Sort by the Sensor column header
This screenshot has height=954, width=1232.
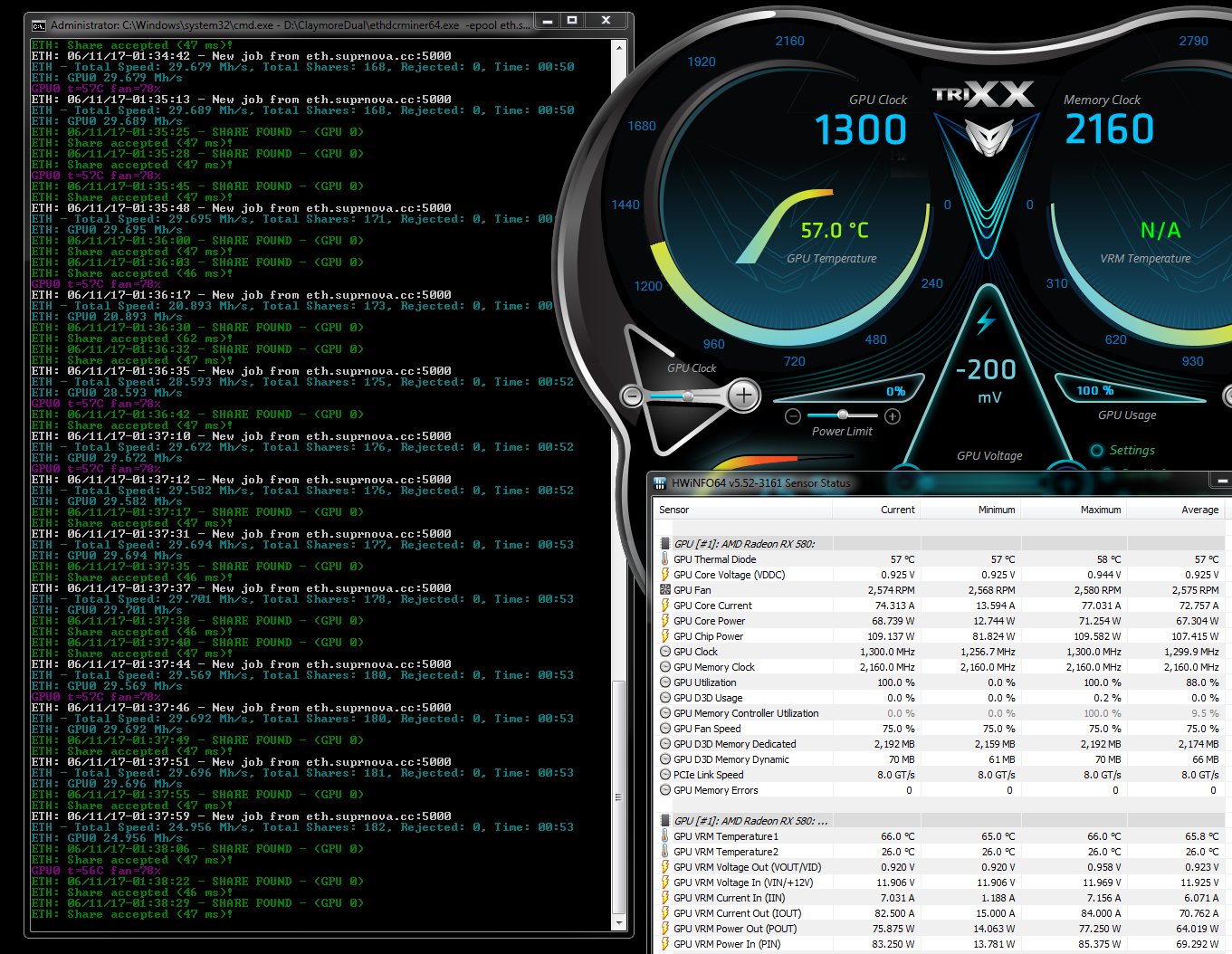coord(742,510)
